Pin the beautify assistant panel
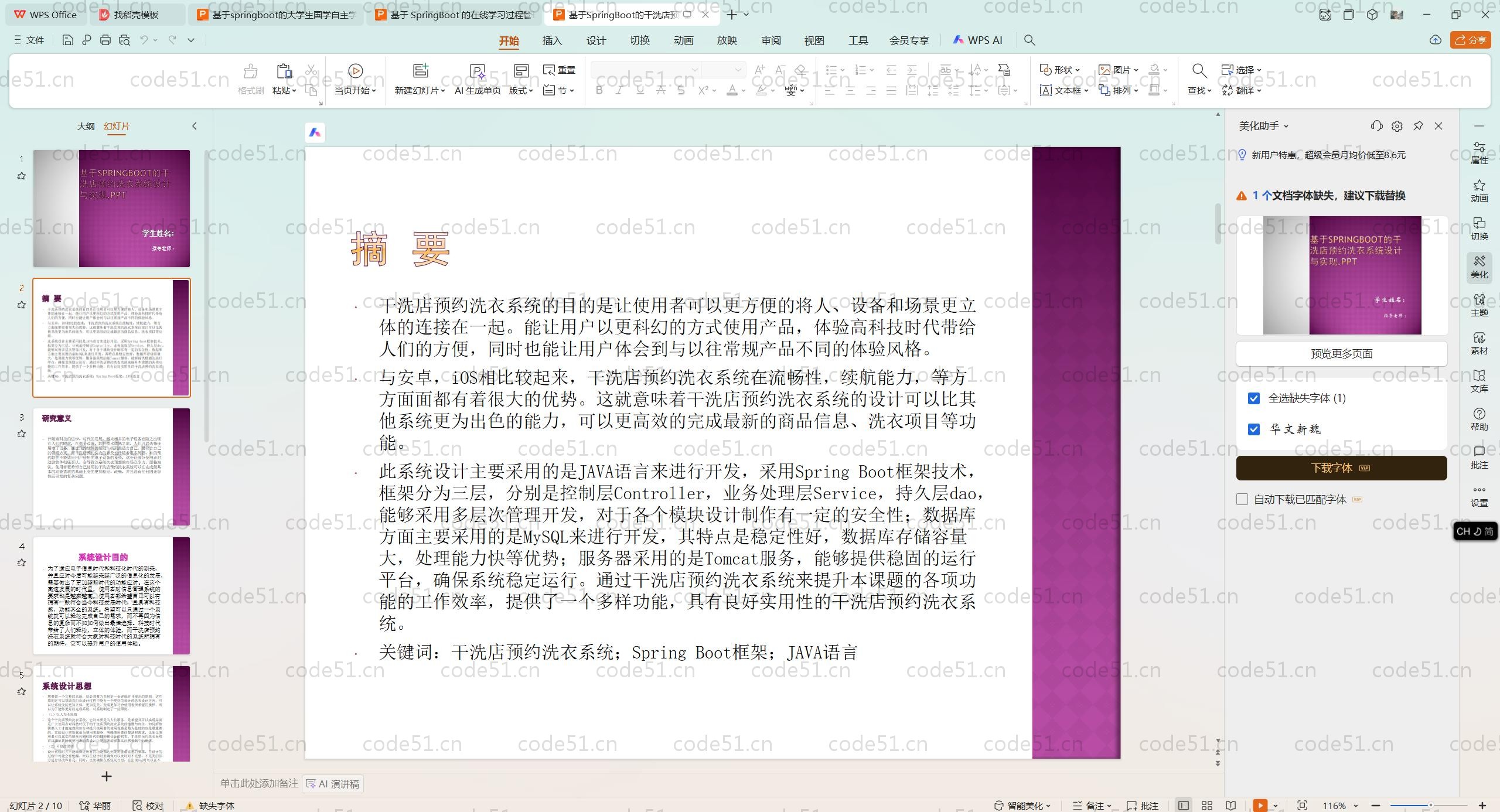Viewport: 1500px width, 812px height. 1418,126
